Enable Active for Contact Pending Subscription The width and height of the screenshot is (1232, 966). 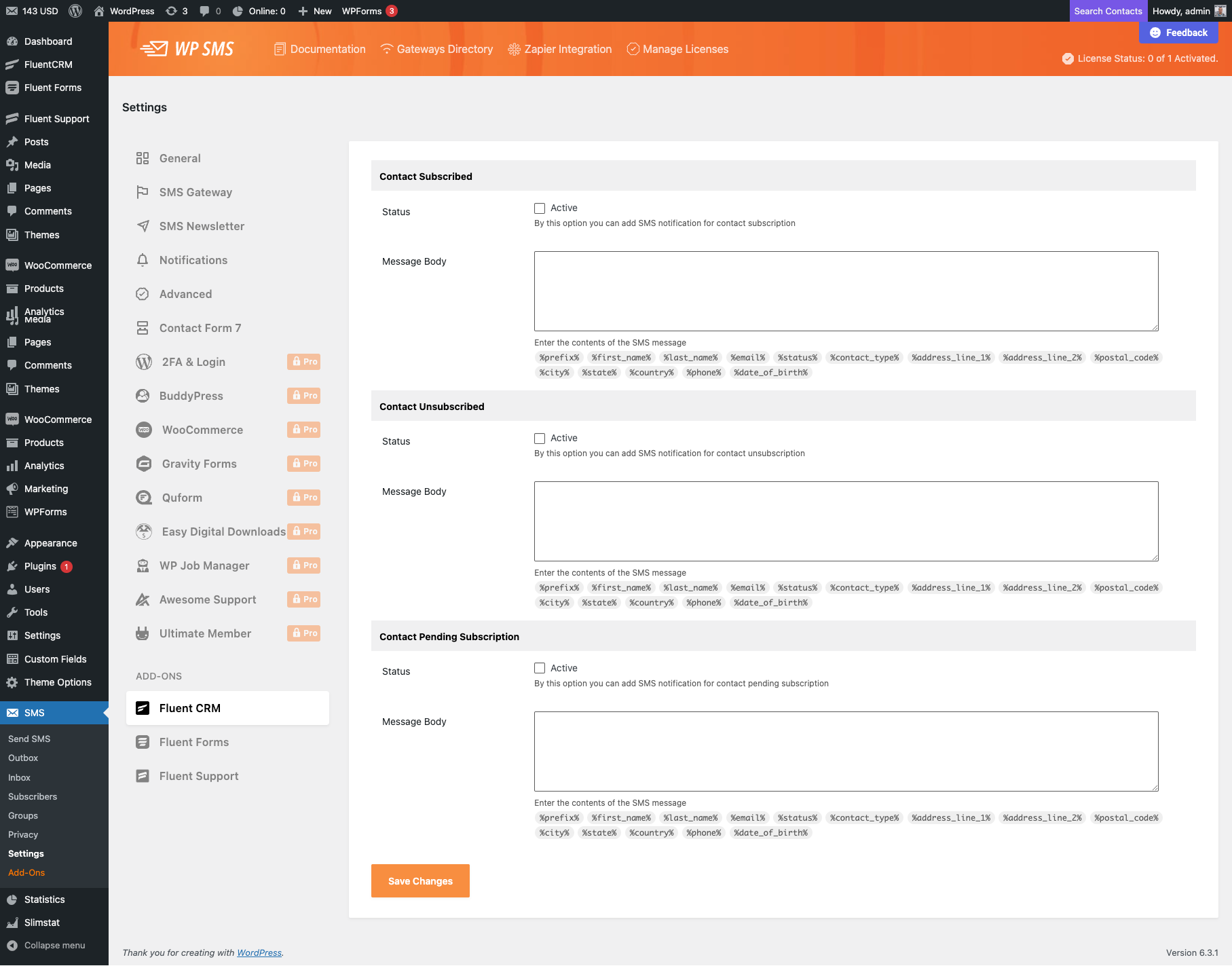tap(540, 669)
